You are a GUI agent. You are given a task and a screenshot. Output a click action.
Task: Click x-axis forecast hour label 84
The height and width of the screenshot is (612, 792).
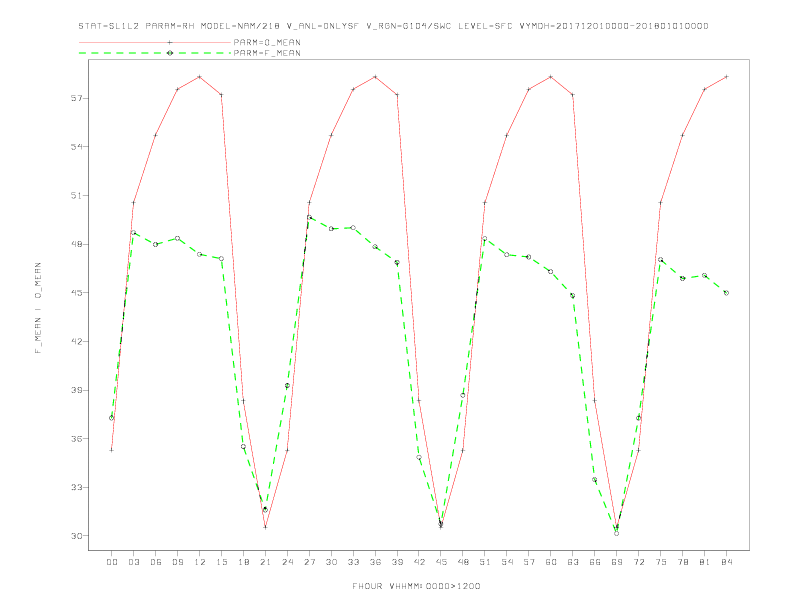click(x=727, y=562)
